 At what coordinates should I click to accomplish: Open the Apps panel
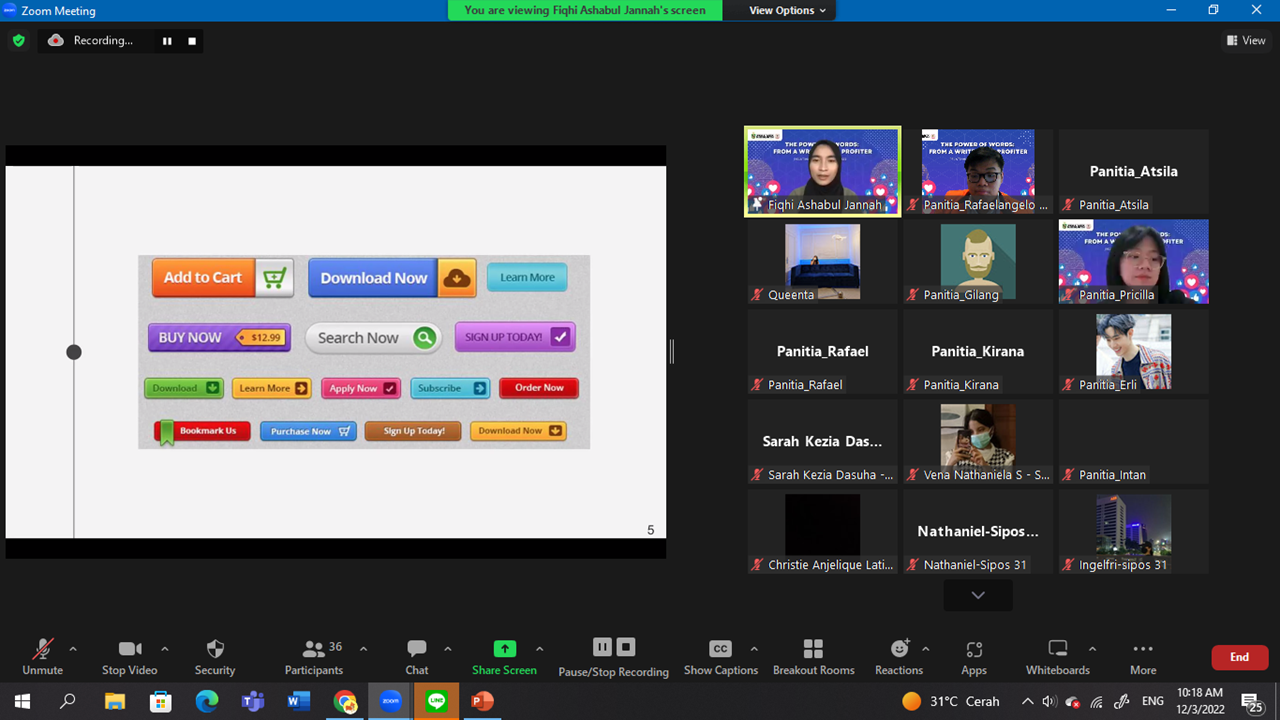point(974,650)
